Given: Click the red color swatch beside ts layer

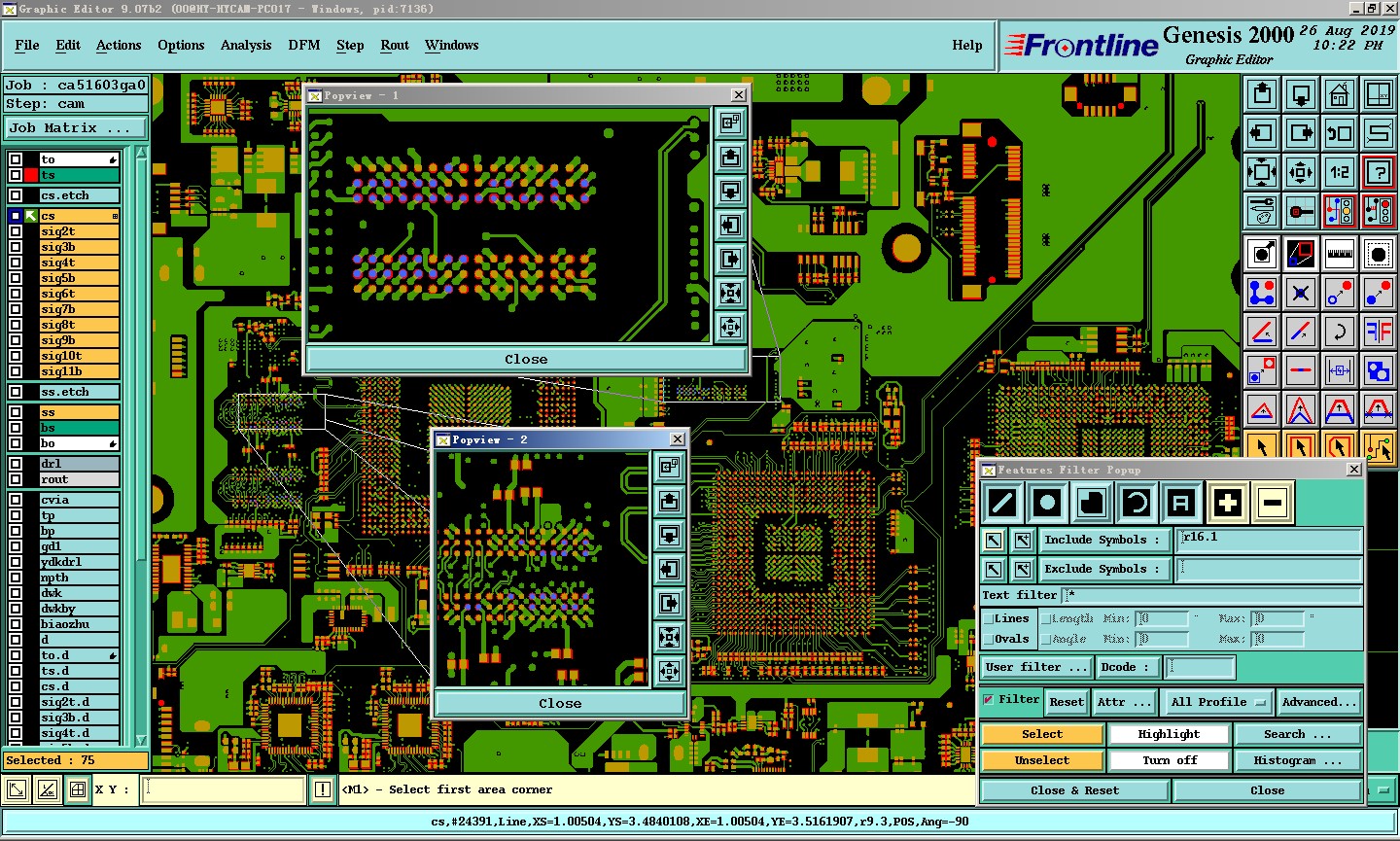Looking at the screenshot, I should 31,175.
